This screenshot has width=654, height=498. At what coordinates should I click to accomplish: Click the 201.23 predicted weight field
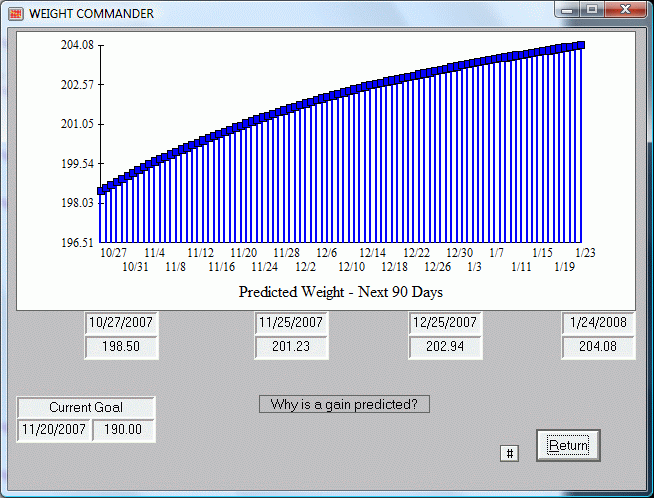coord(291,347)
